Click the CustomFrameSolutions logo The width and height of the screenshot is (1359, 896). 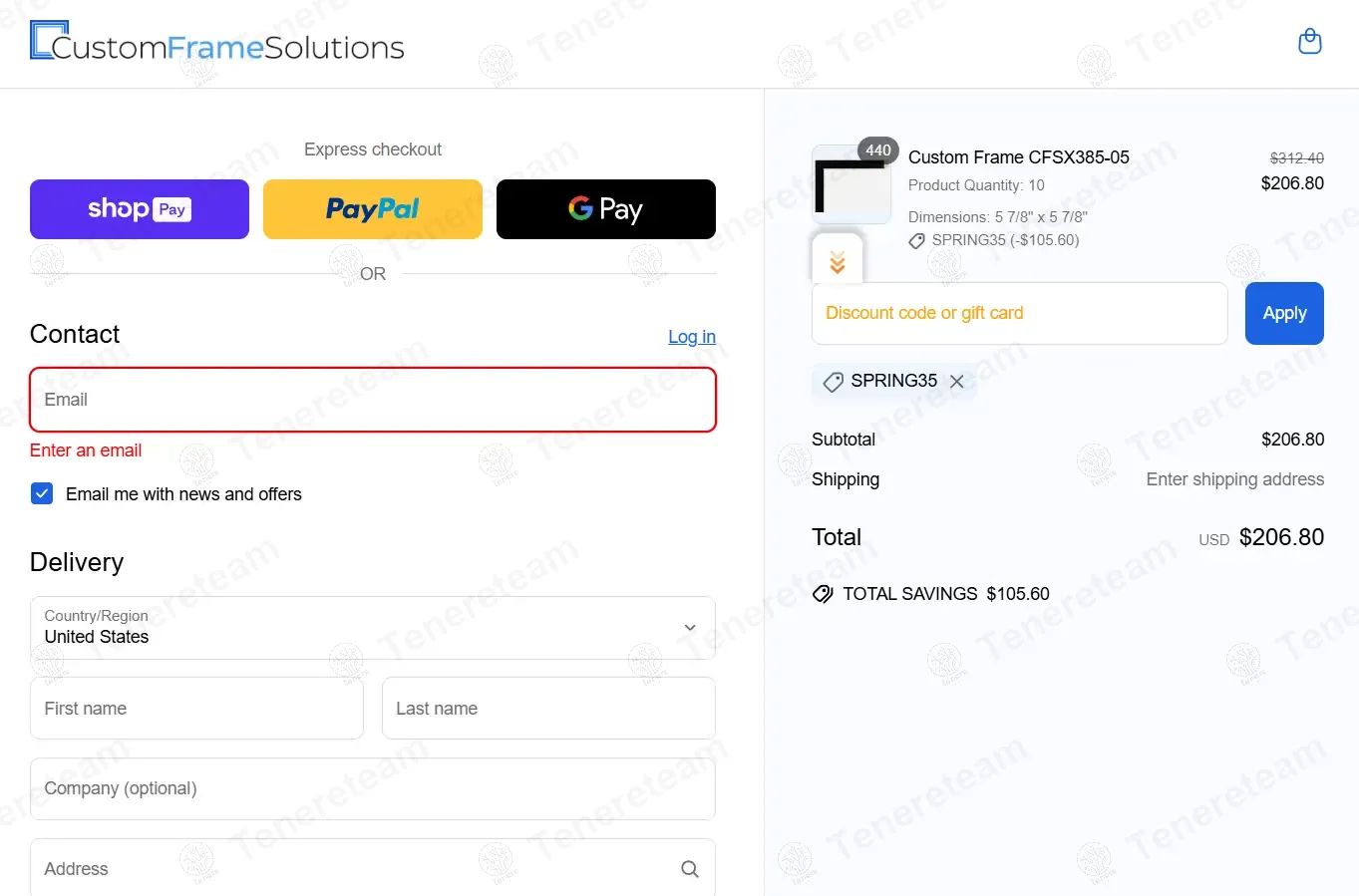[217, 42]
